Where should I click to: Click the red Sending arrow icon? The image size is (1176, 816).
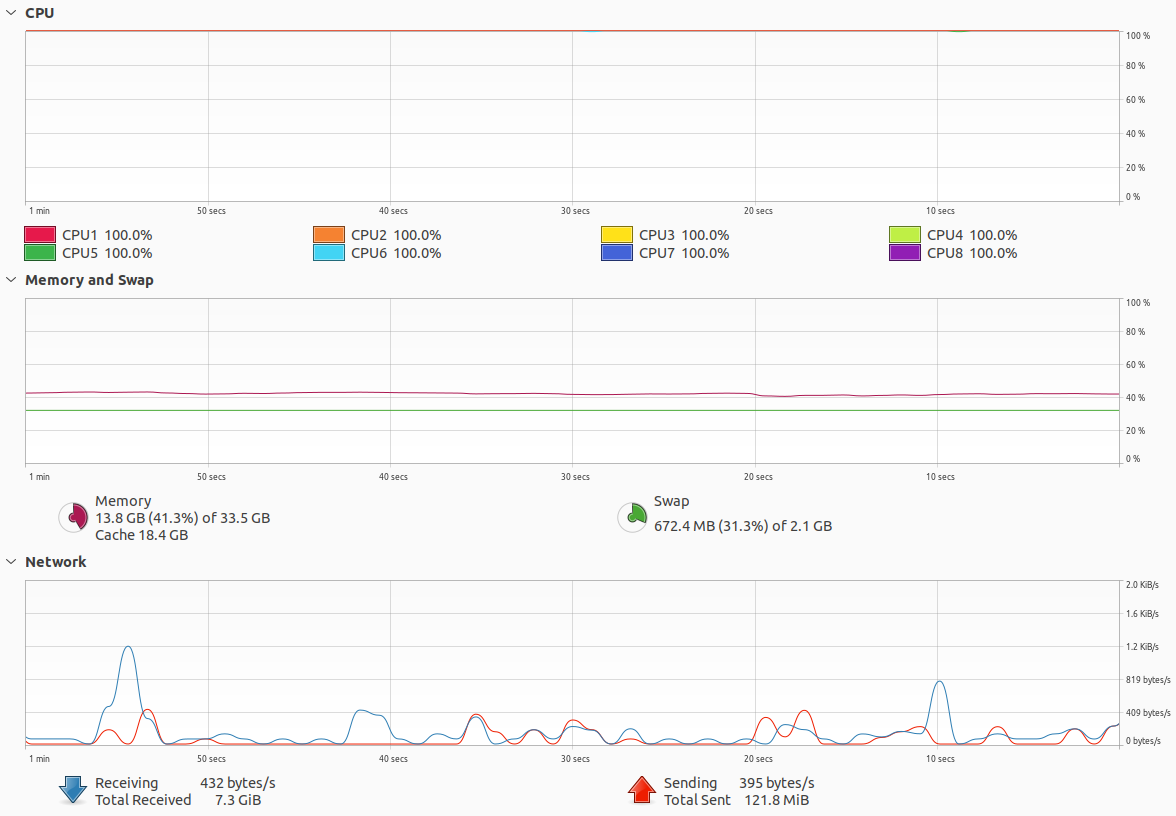[642, 790]
